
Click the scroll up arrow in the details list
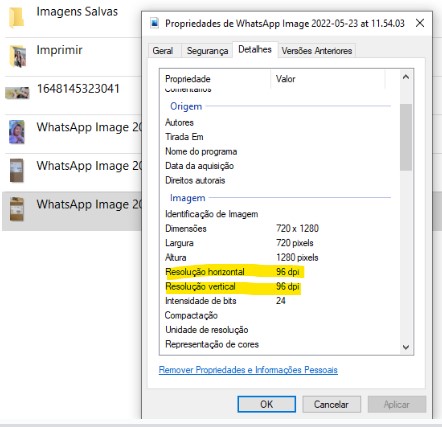click(406, 77)
